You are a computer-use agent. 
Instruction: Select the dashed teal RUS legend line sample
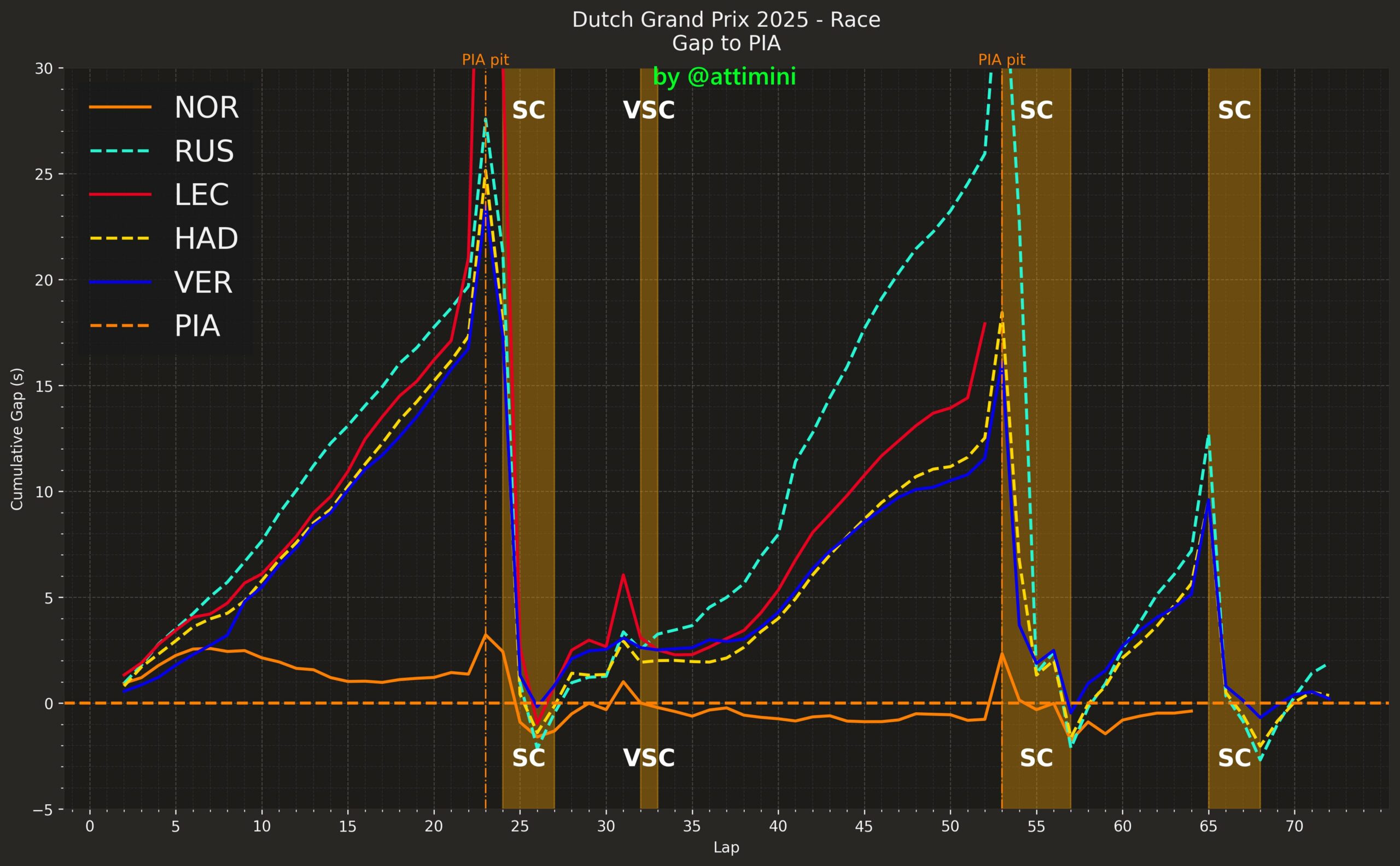click(x=120, y=150)
